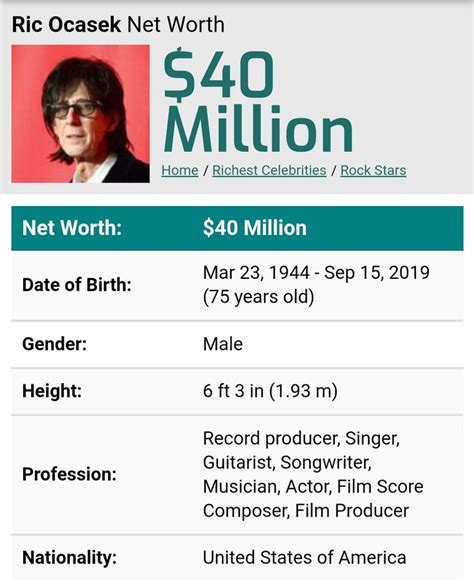This screenshot has width=474, height=584.
Task: Click the Mar 23, 1944 - Sep 15, 2019 date value
Action: pyautogui.click(x=316, y=273)
